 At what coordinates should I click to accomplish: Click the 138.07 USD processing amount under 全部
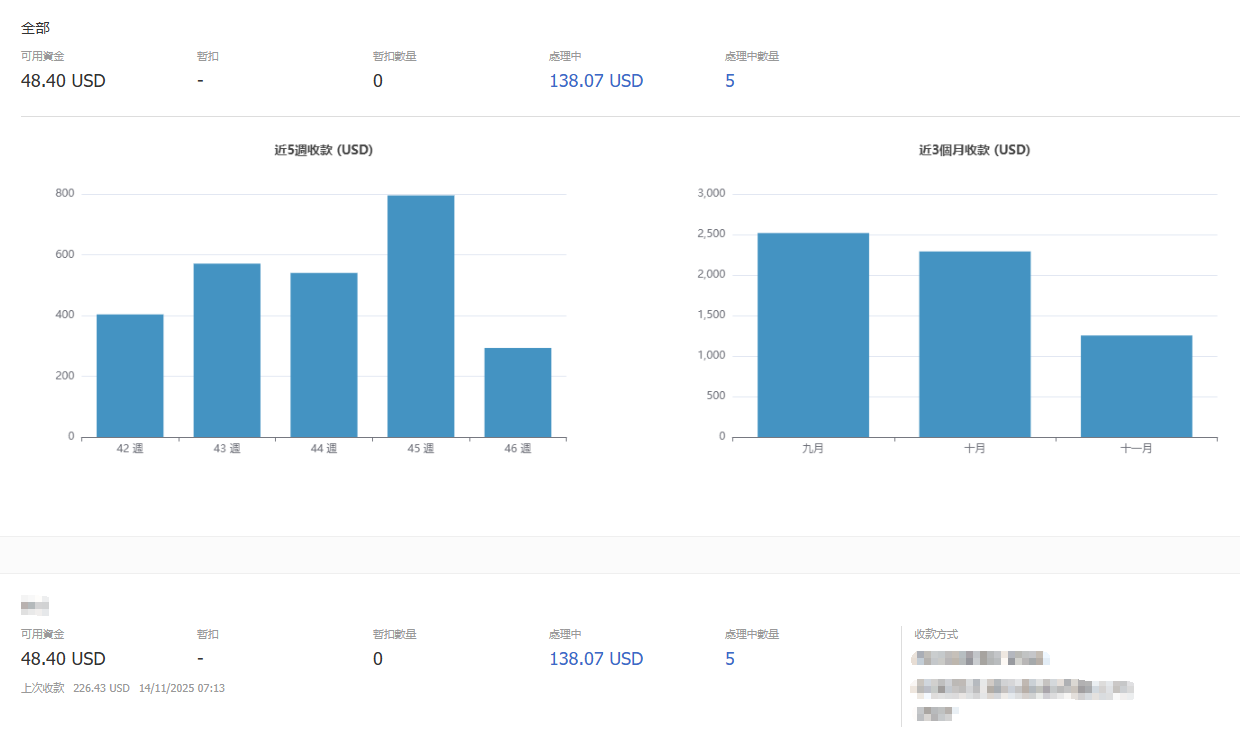pyautogui.click(x=596, y=81)
